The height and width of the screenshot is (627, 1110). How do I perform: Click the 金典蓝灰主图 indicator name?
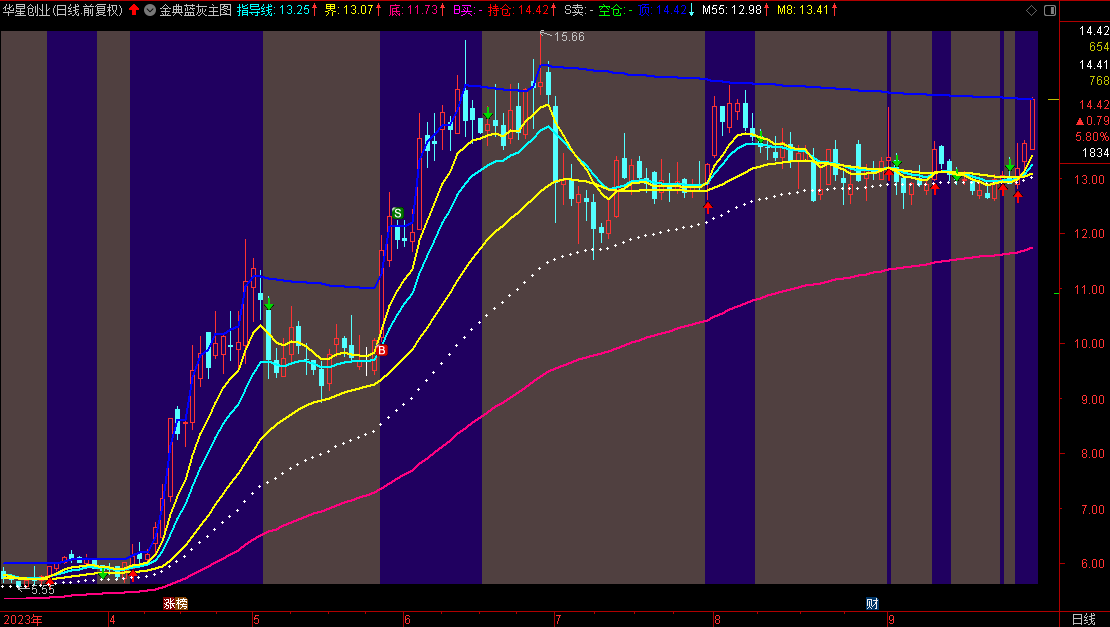click(195, 10)
